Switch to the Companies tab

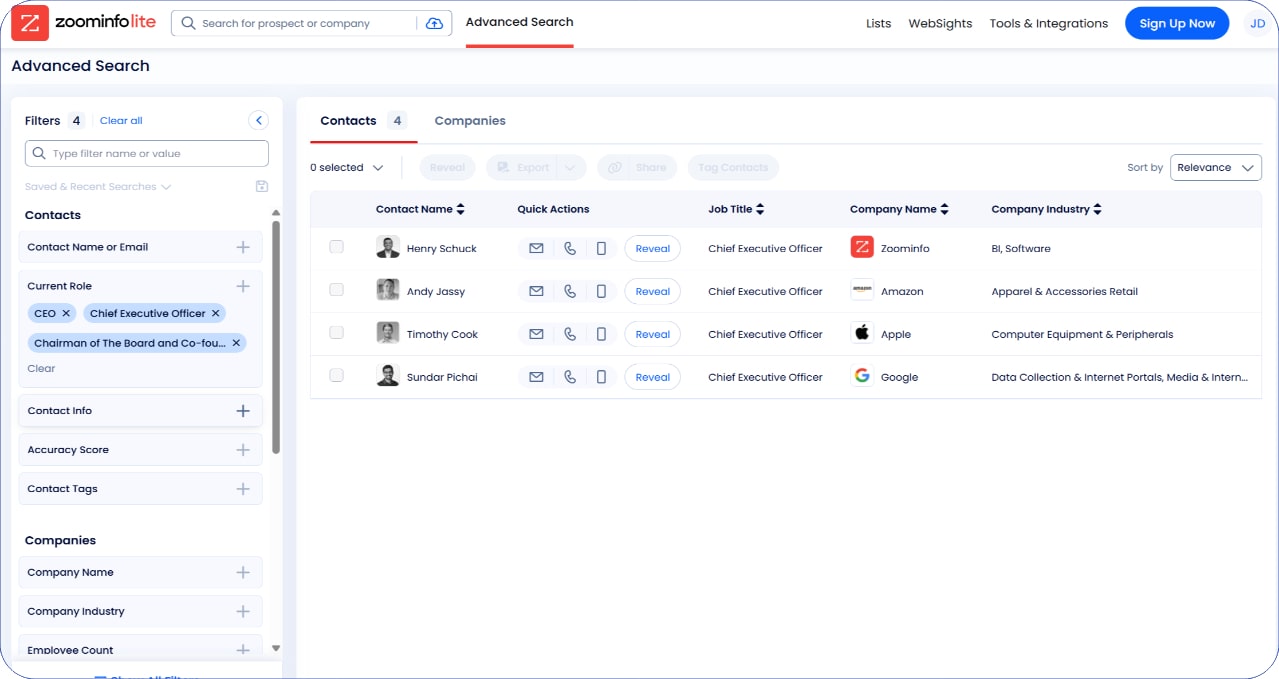(x=470, y=121)
